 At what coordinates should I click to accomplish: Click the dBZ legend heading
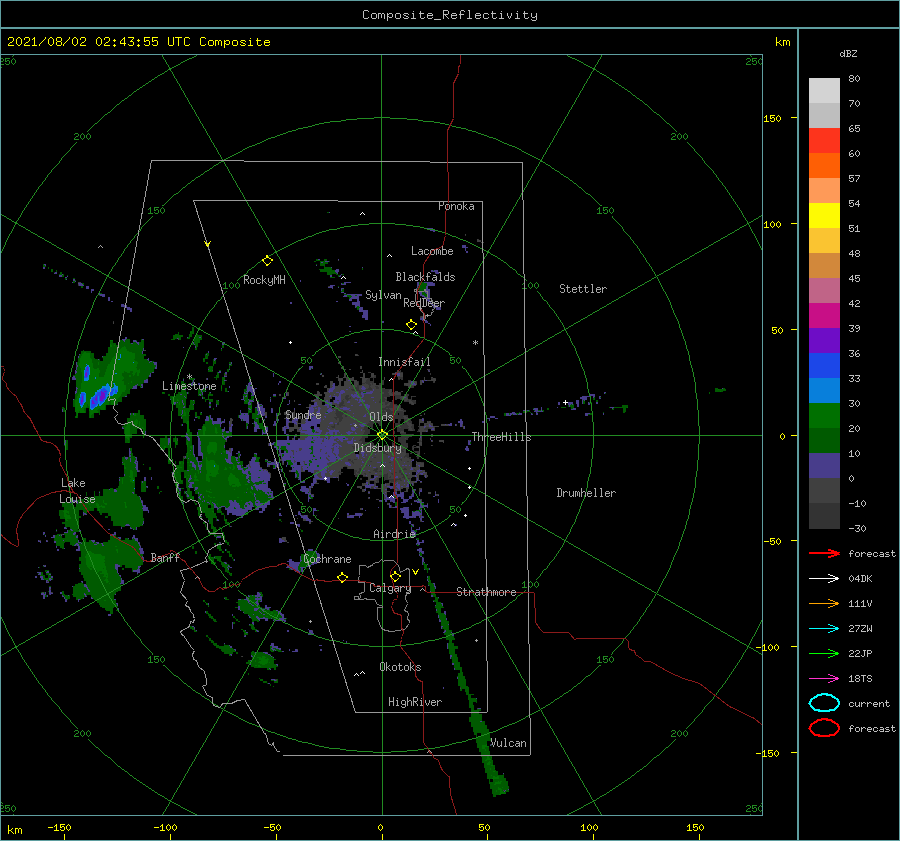pyautogui.click(x=848, y=53)
